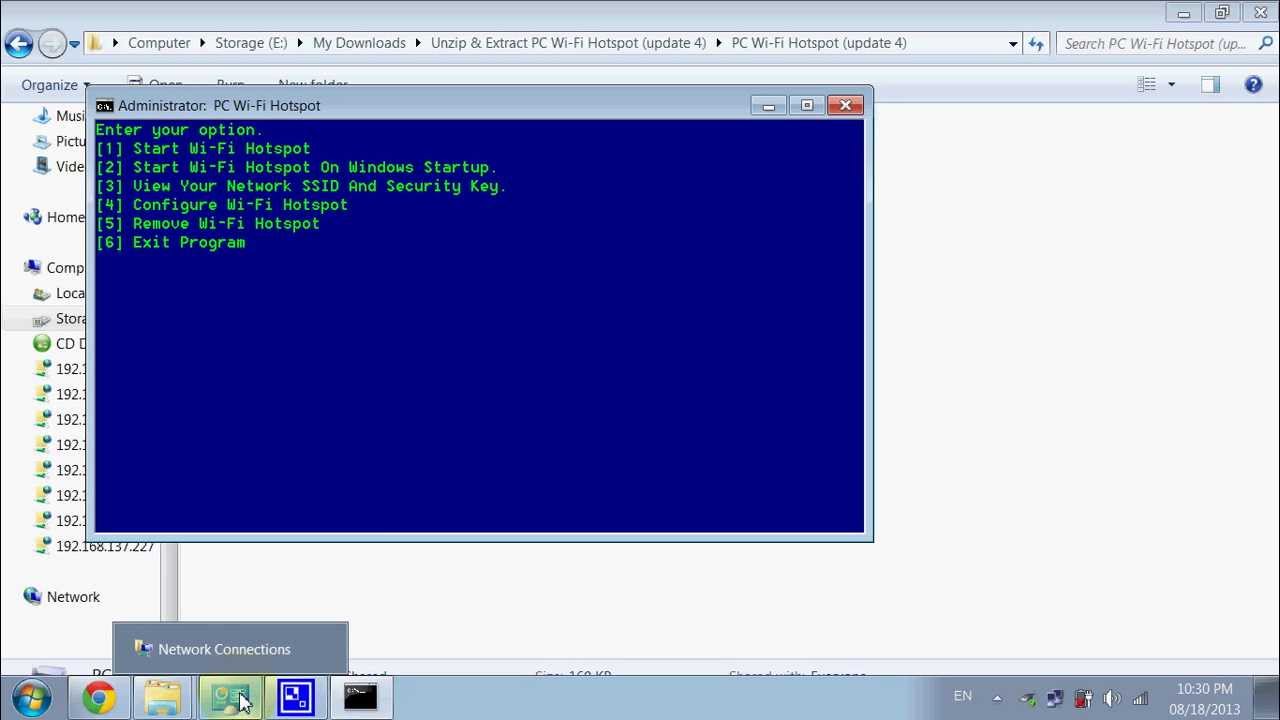
Task: Select the Network Connections preview label
Action: click(x=224, y=649)
